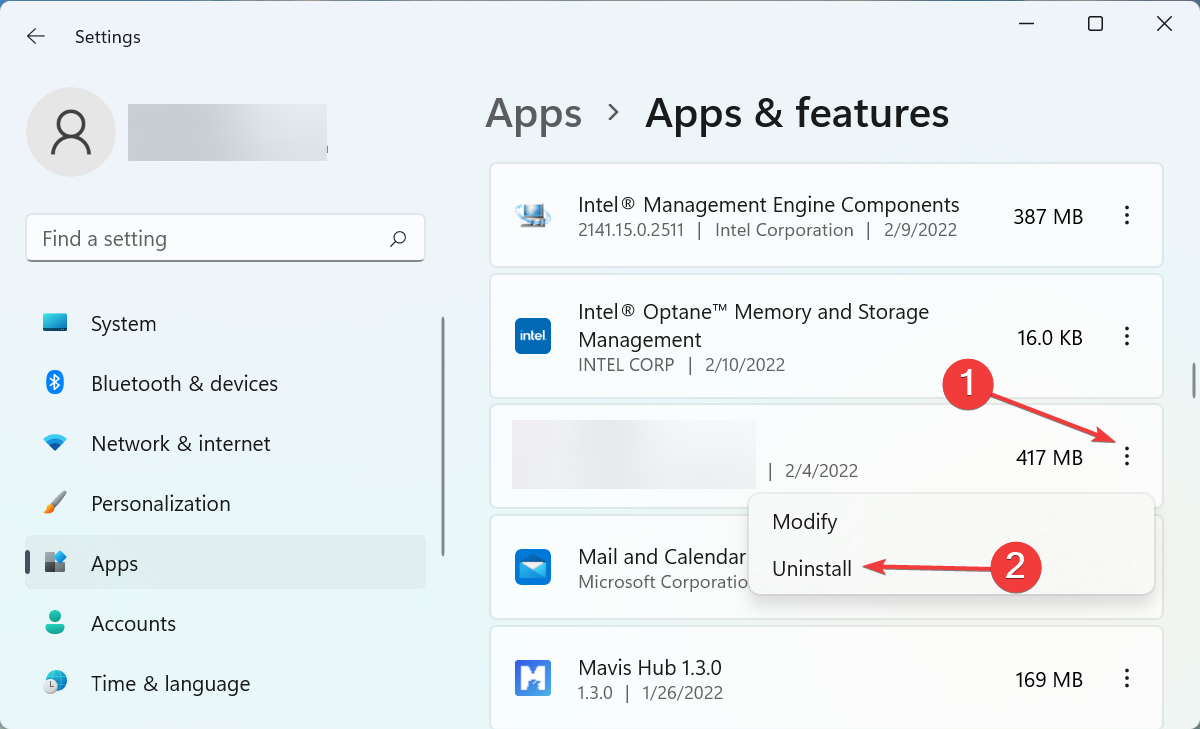The image size is (1200, 729).
Task: Click the Intel Management Engine Components app icon
Action: point(533,215)
